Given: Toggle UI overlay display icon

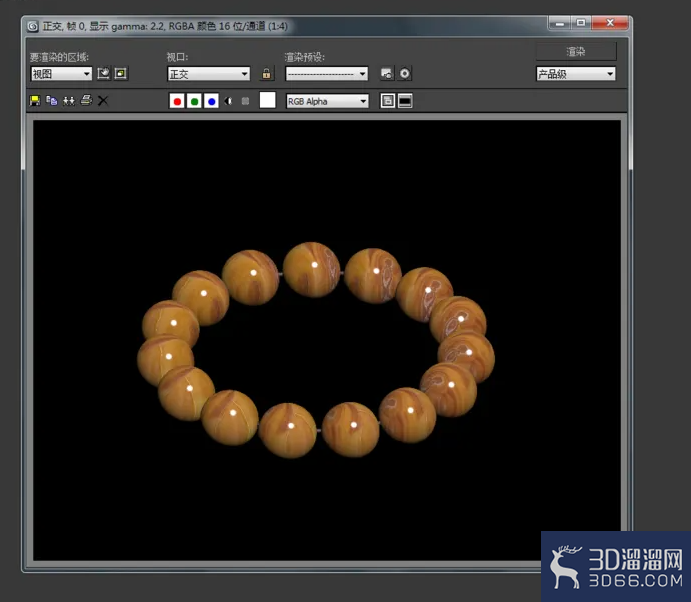Looking at the screenshot, I should pyautogui.click(x=388, y=101).
